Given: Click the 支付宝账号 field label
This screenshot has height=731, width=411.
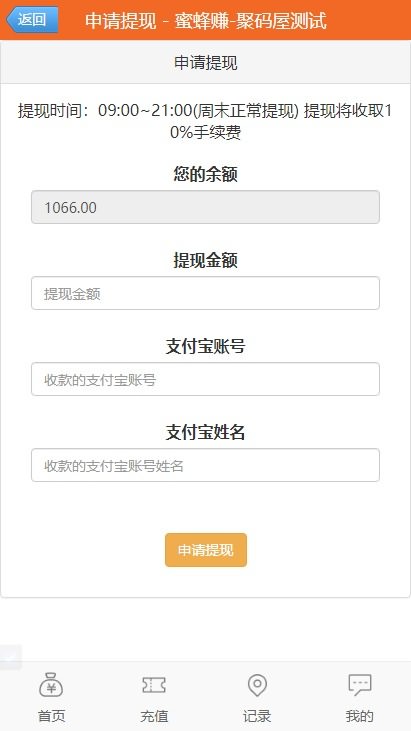Looking at the screenshot, I should coord(206,346).
